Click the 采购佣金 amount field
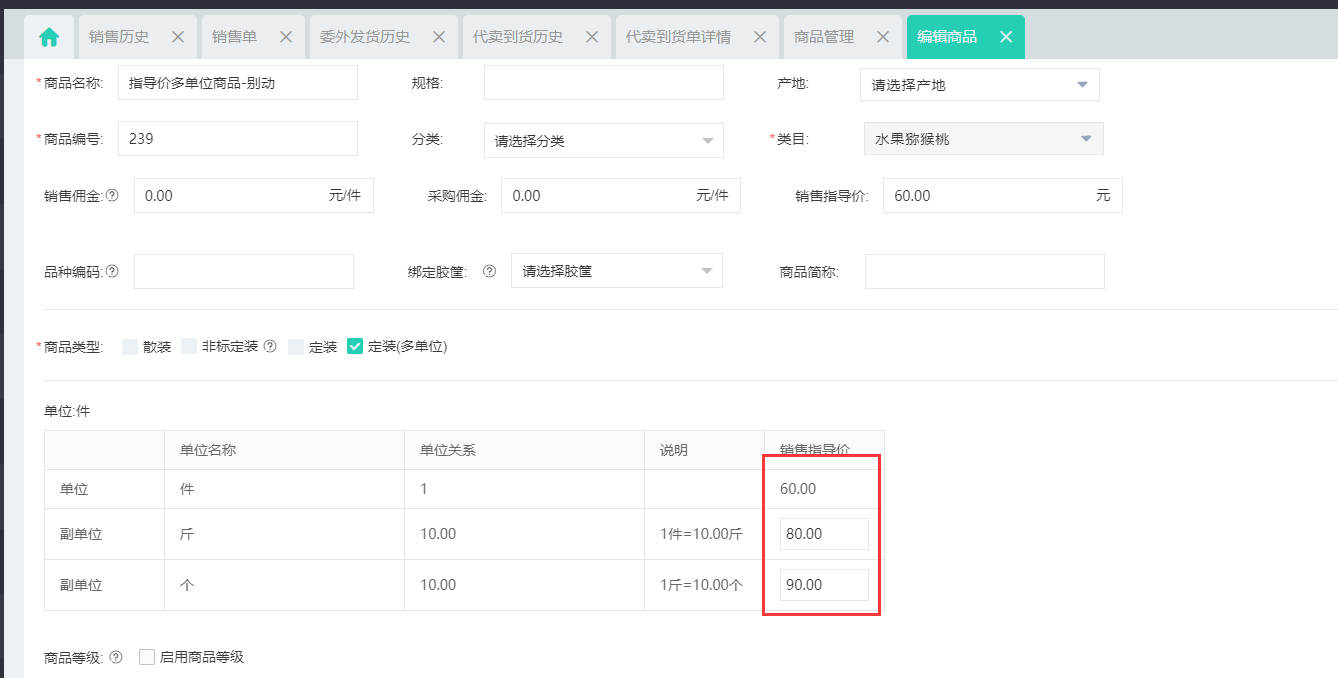1338x678 pixels. coord(621,196)
